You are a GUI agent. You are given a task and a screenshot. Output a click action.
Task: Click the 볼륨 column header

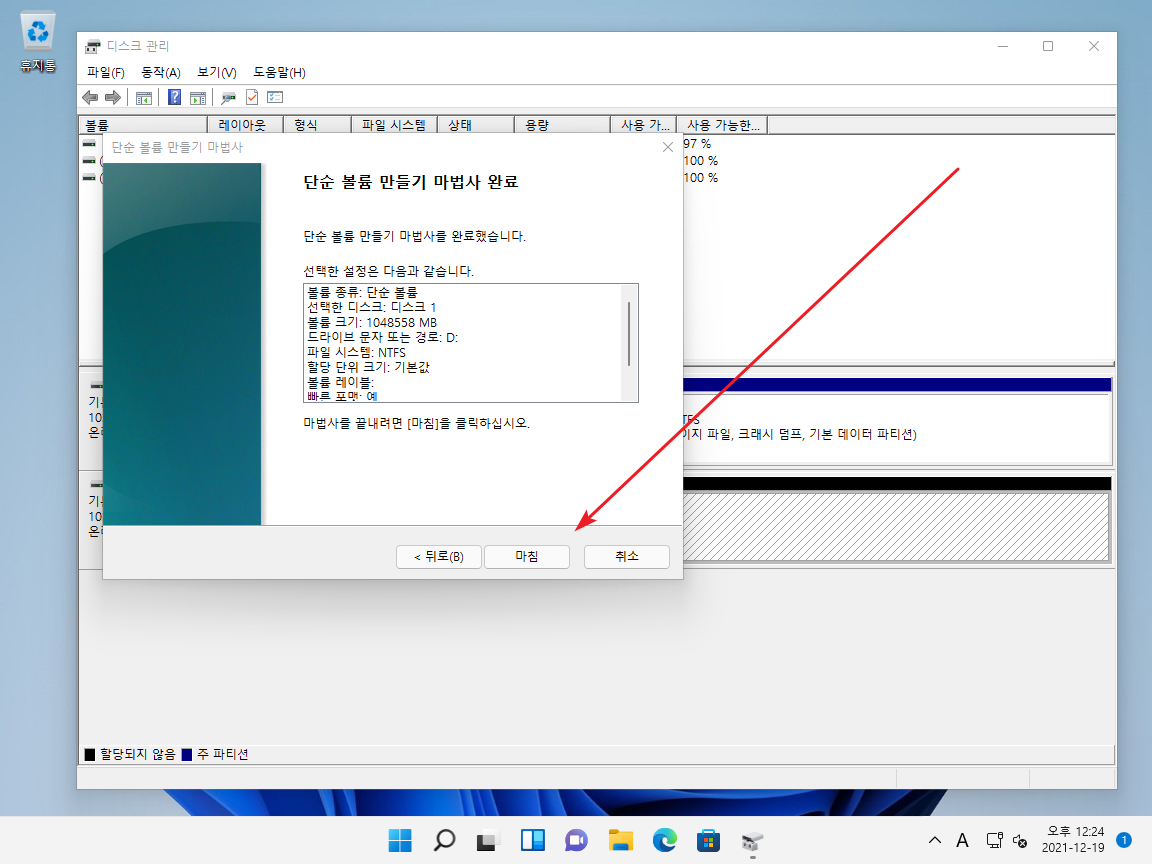pos(143,125)
